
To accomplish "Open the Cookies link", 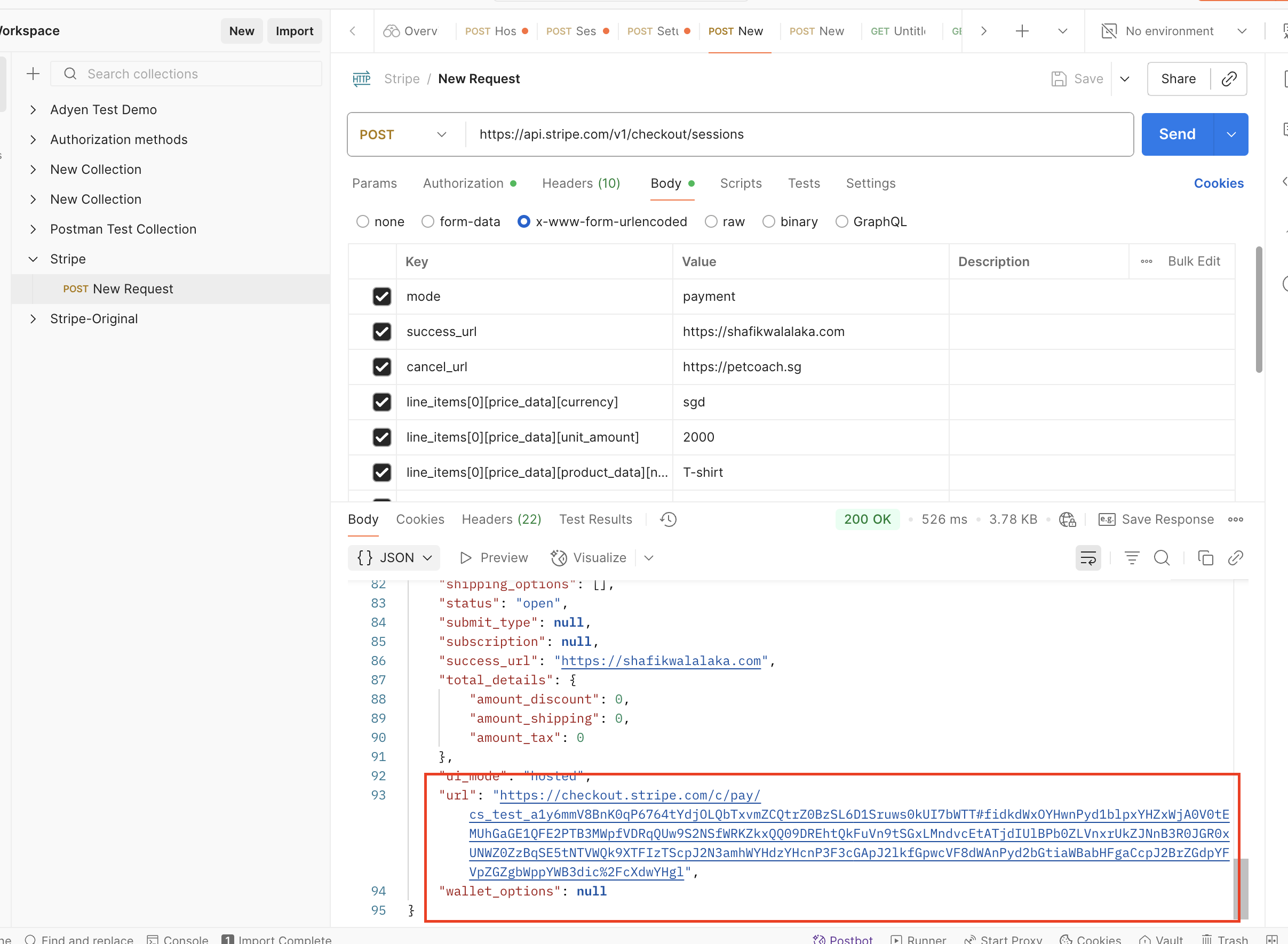I will (x=1218, y=183).
